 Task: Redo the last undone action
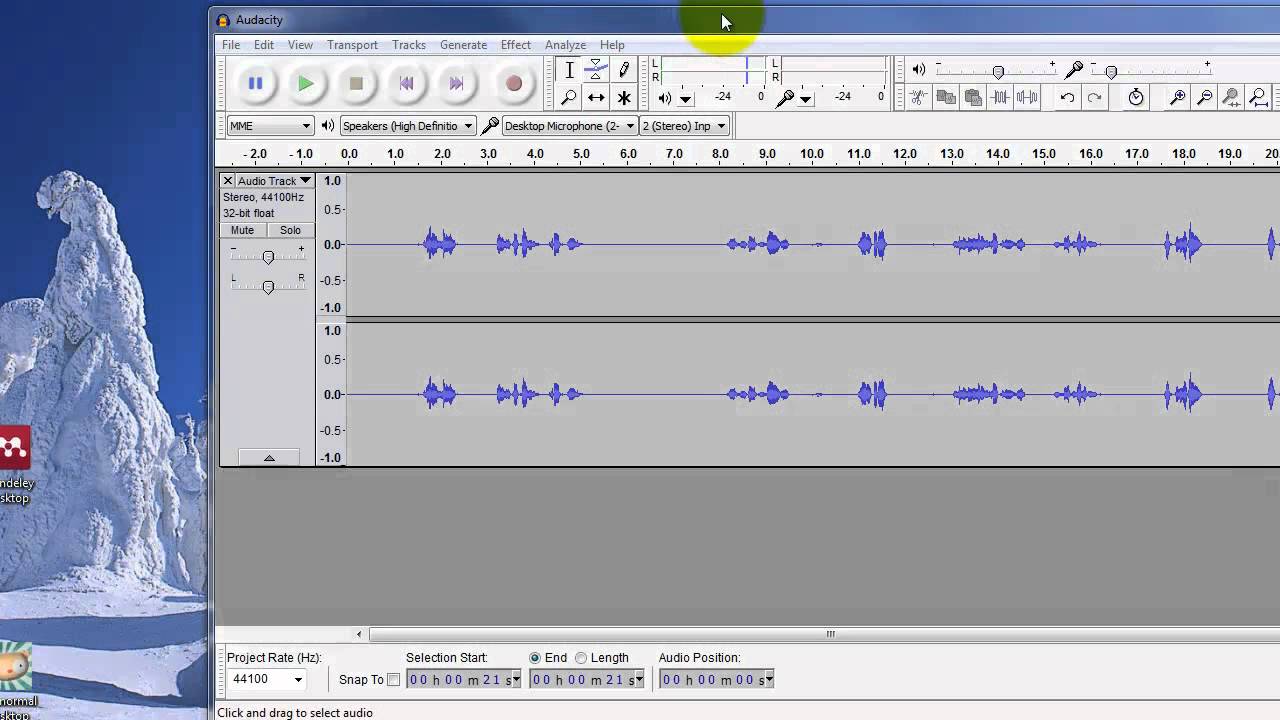[1094, 97]
